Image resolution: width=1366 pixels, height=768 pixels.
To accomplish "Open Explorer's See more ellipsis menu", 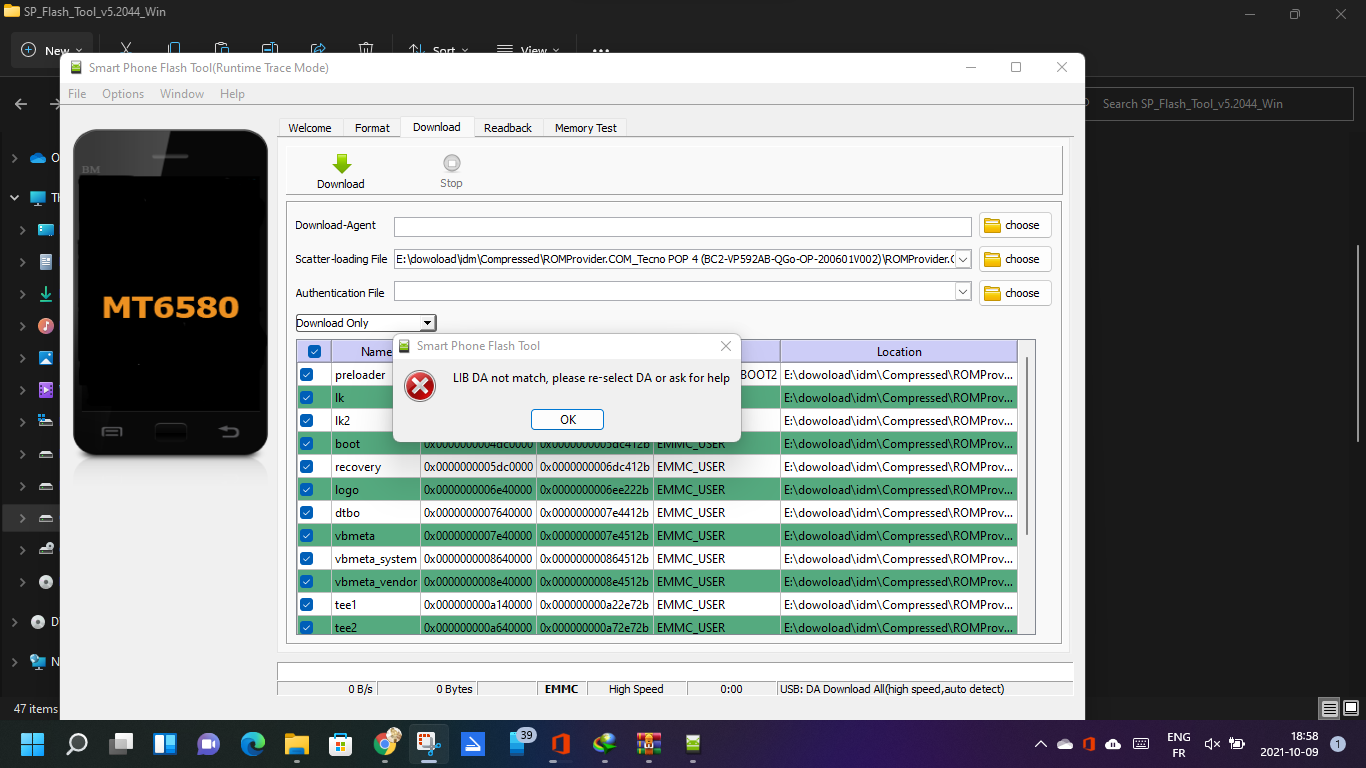I will (601, 50).
